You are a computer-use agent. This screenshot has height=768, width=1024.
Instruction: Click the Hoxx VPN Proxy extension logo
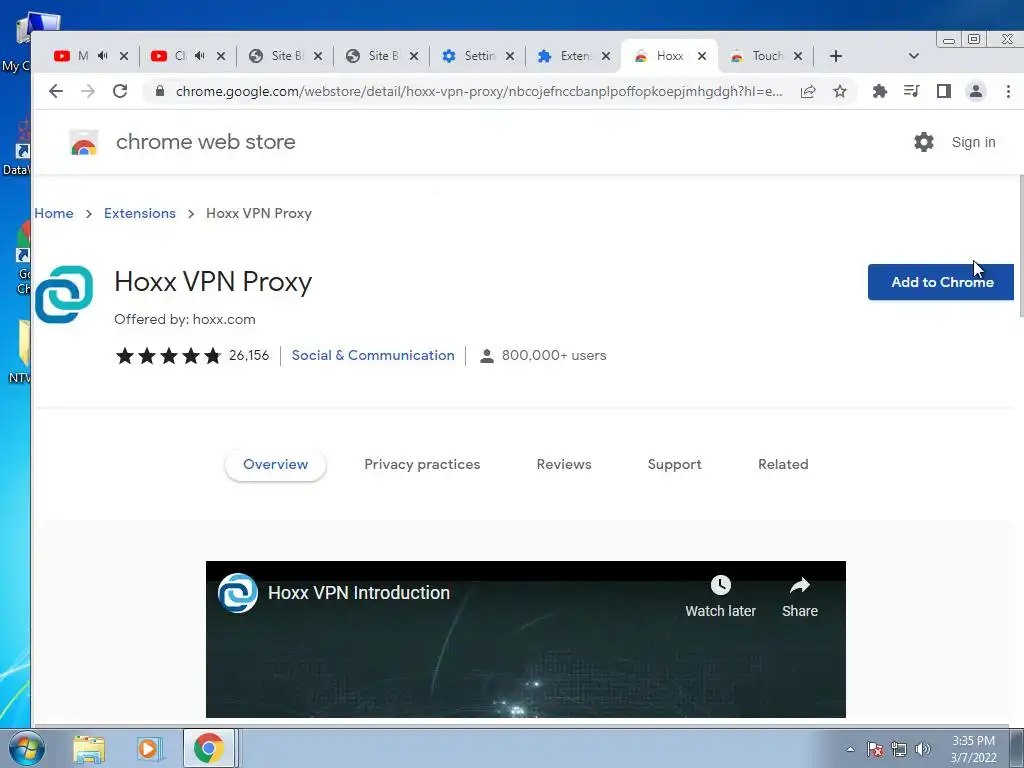[x=64, y=295]
